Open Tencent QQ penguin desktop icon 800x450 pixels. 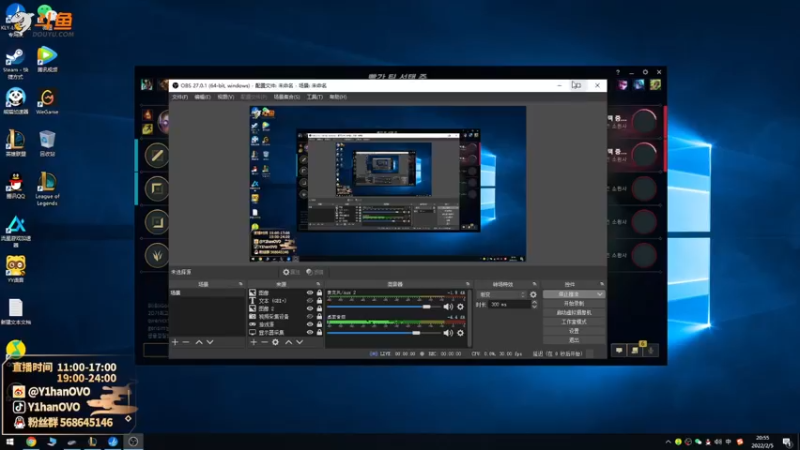pyautogui.click(x=15, y=186)
